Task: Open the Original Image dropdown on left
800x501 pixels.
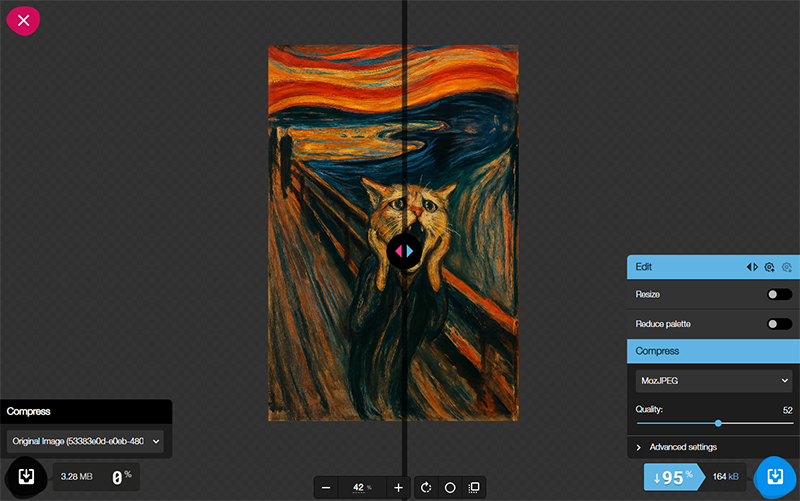Action: click(x=85, y=441)
